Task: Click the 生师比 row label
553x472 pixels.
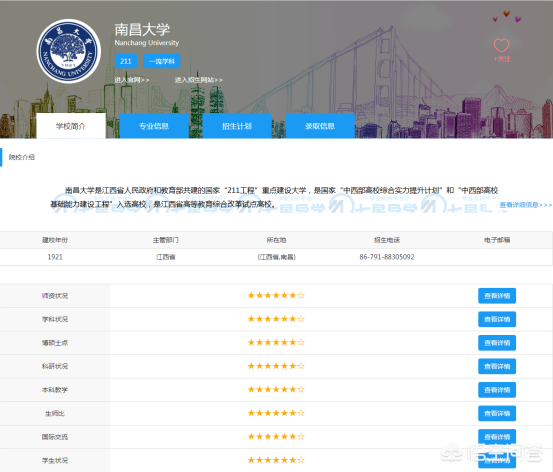Action: pyautogui.click(x=55, y=413)
